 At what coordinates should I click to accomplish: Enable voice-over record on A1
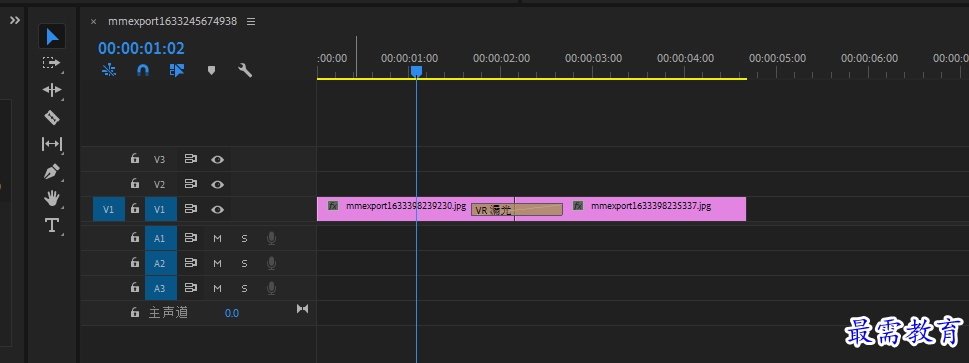pyautogui.click(x=271, y=238)
